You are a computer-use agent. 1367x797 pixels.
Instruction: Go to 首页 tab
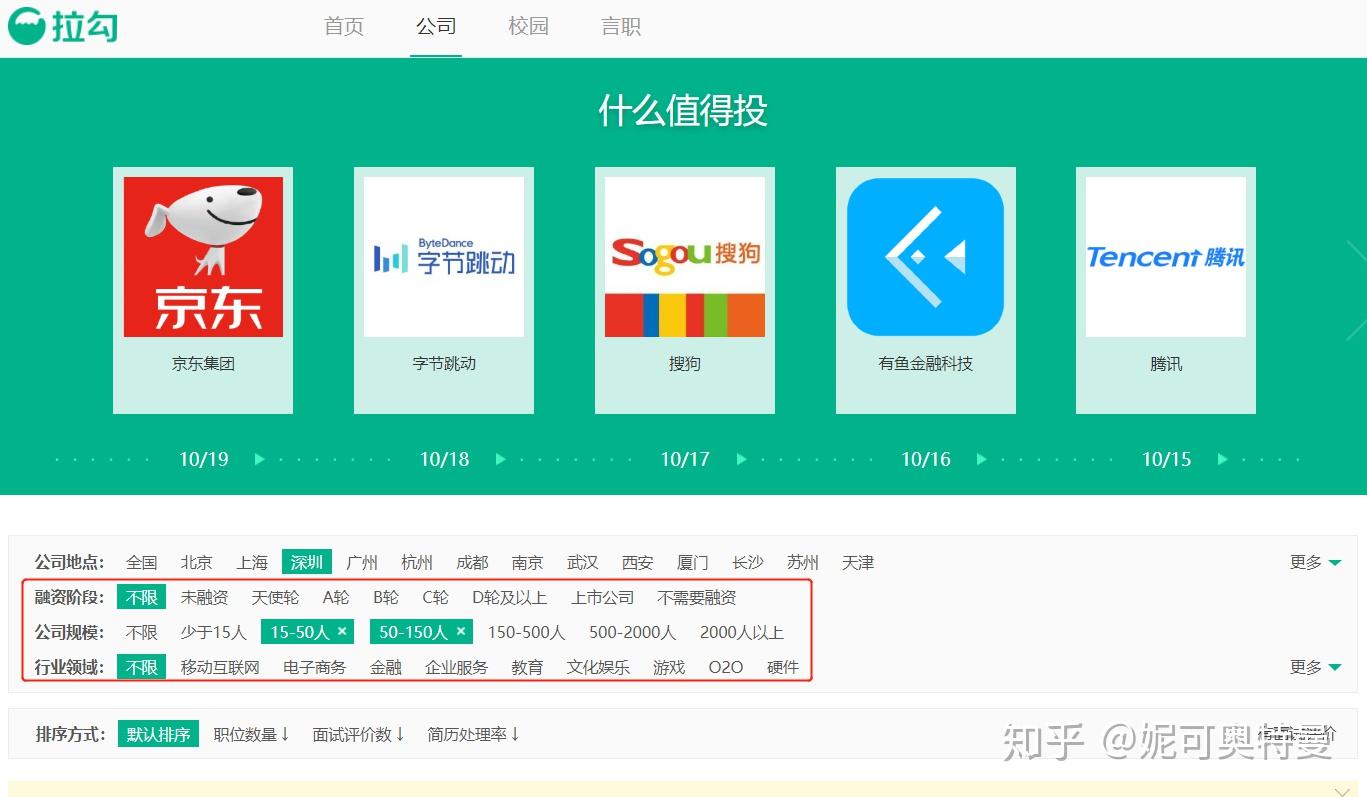point(344,27)
